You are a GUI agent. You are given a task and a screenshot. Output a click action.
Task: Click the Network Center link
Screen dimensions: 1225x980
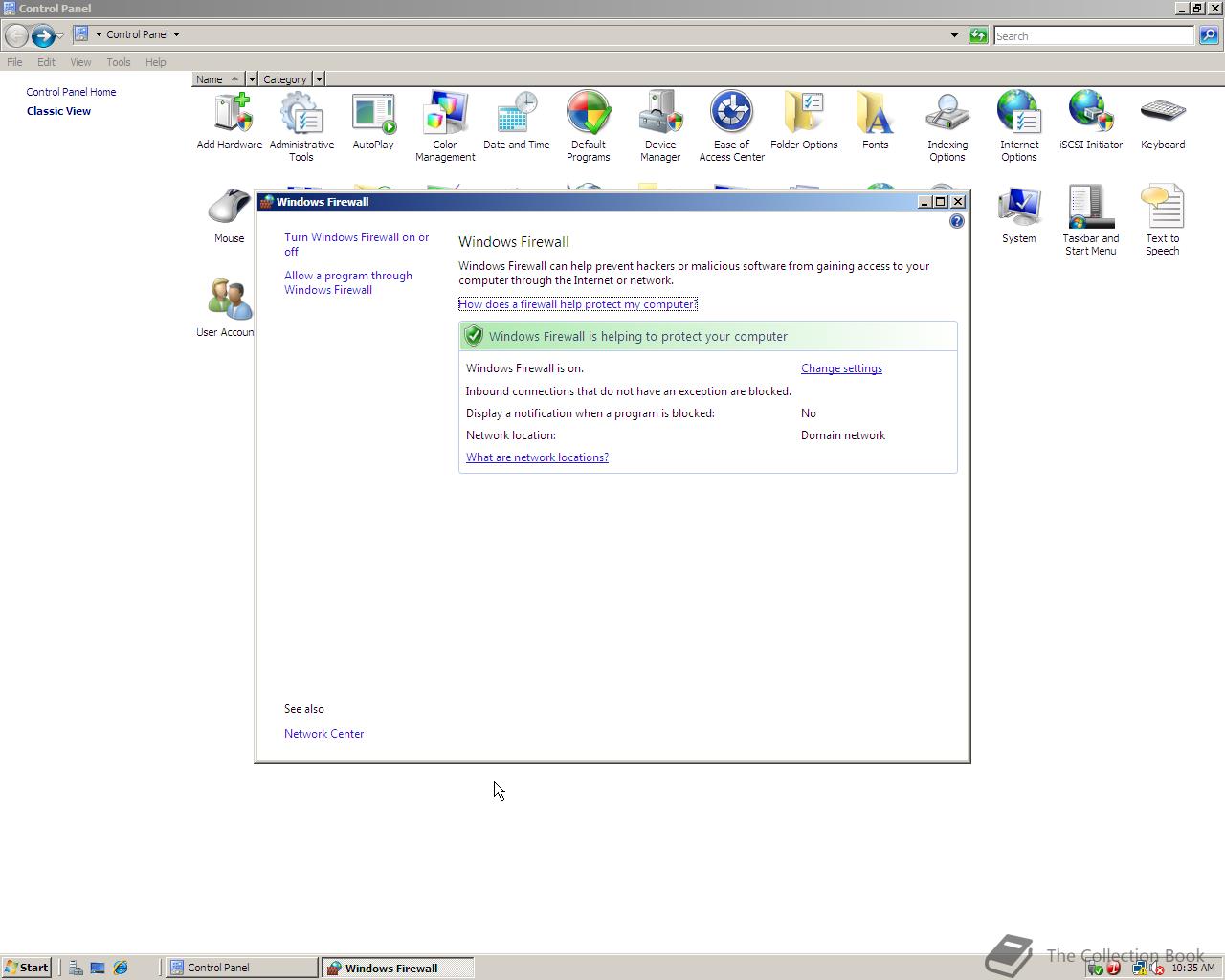point(323,734)
